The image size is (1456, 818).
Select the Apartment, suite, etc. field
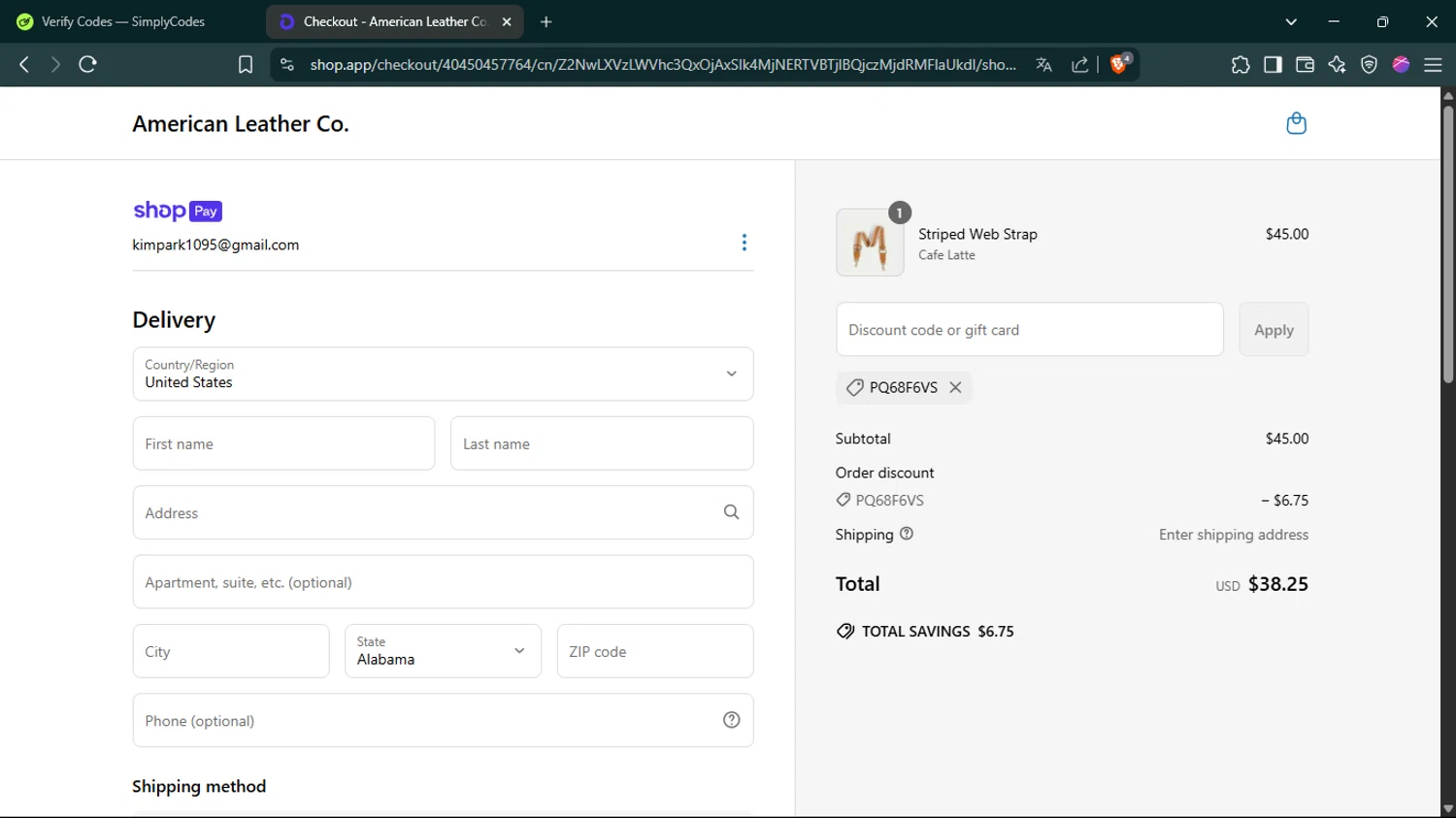[443, 582]
